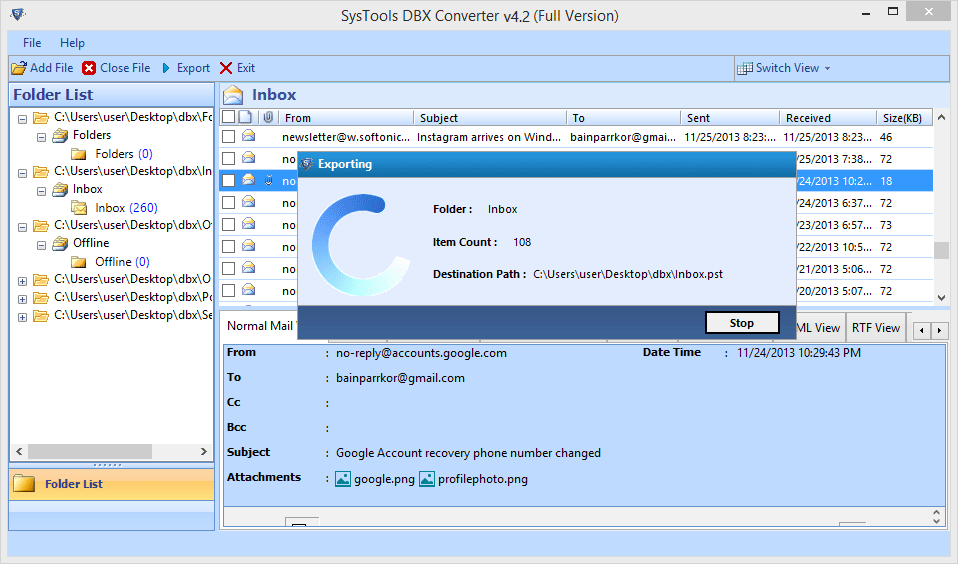Sort by the To column header
The image size is (958, 564).
(x=623, y=117)
